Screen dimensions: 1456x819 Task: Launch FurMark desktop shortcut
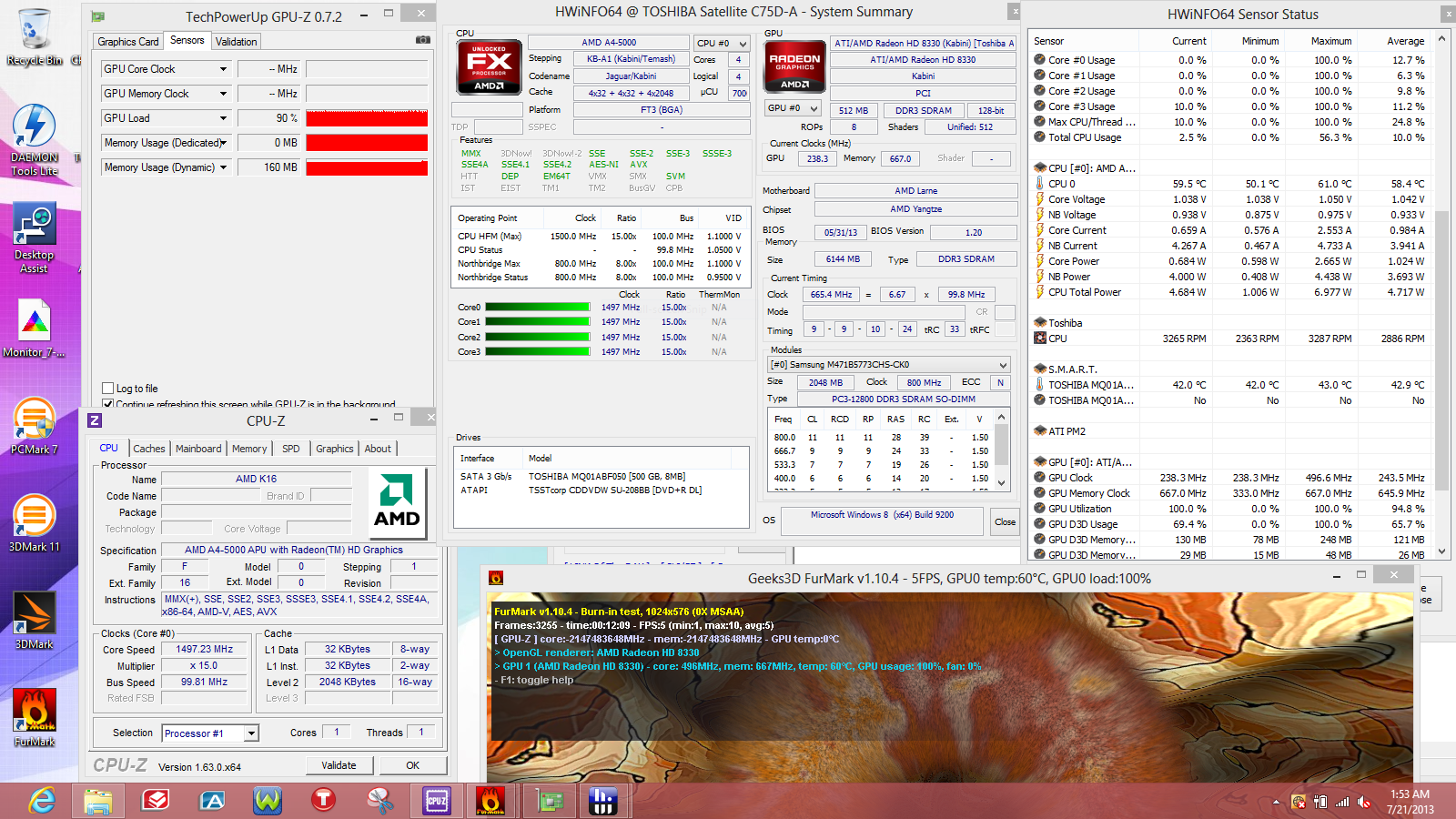34,718
